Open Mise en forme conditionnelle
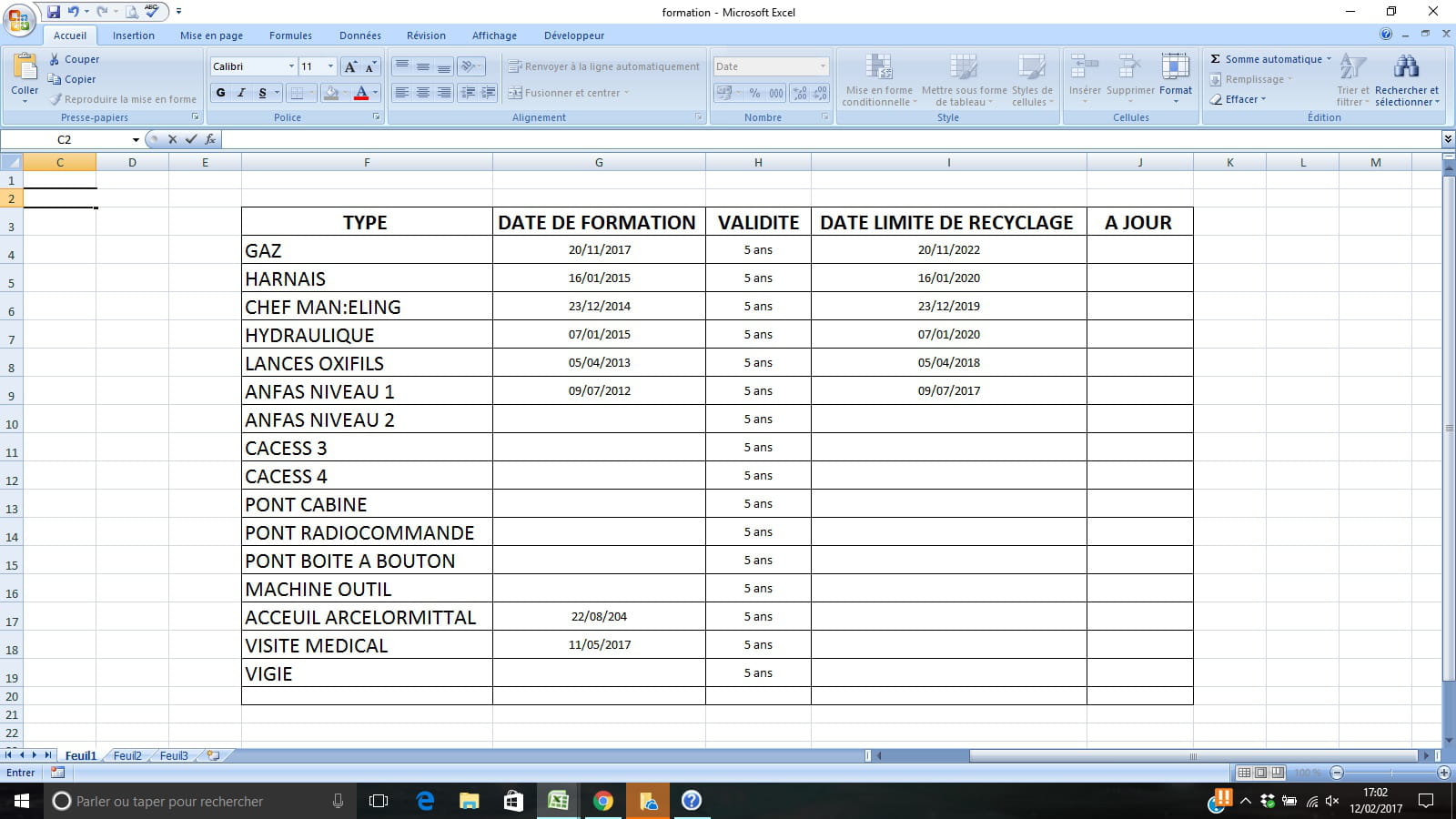This screenshot has height=819, width=1456. (x=878, y=68)
